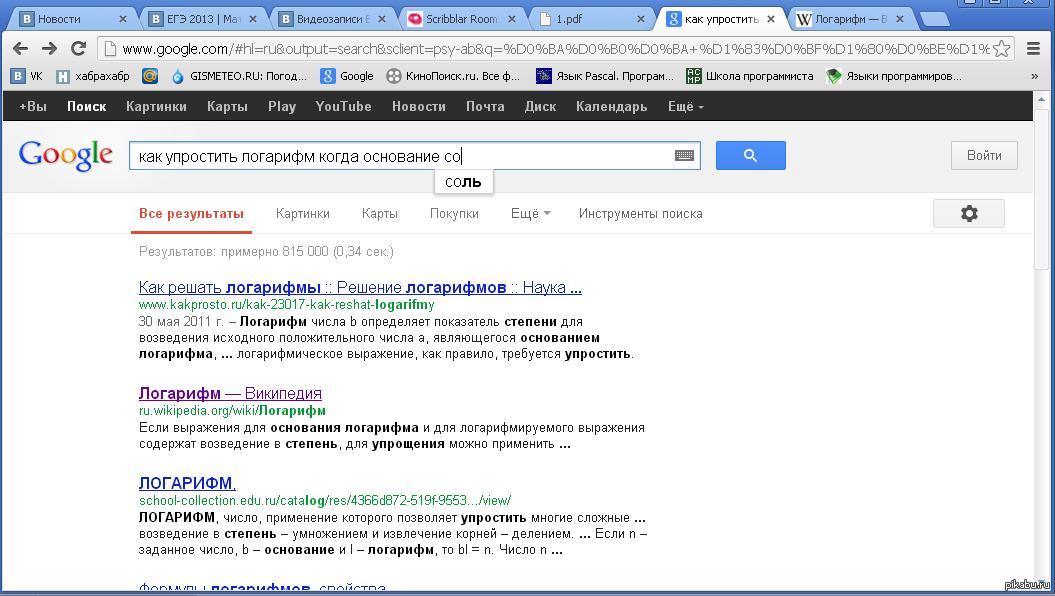
Task: Open the Chrome menu icon
Action: (x=1033, y=48)
